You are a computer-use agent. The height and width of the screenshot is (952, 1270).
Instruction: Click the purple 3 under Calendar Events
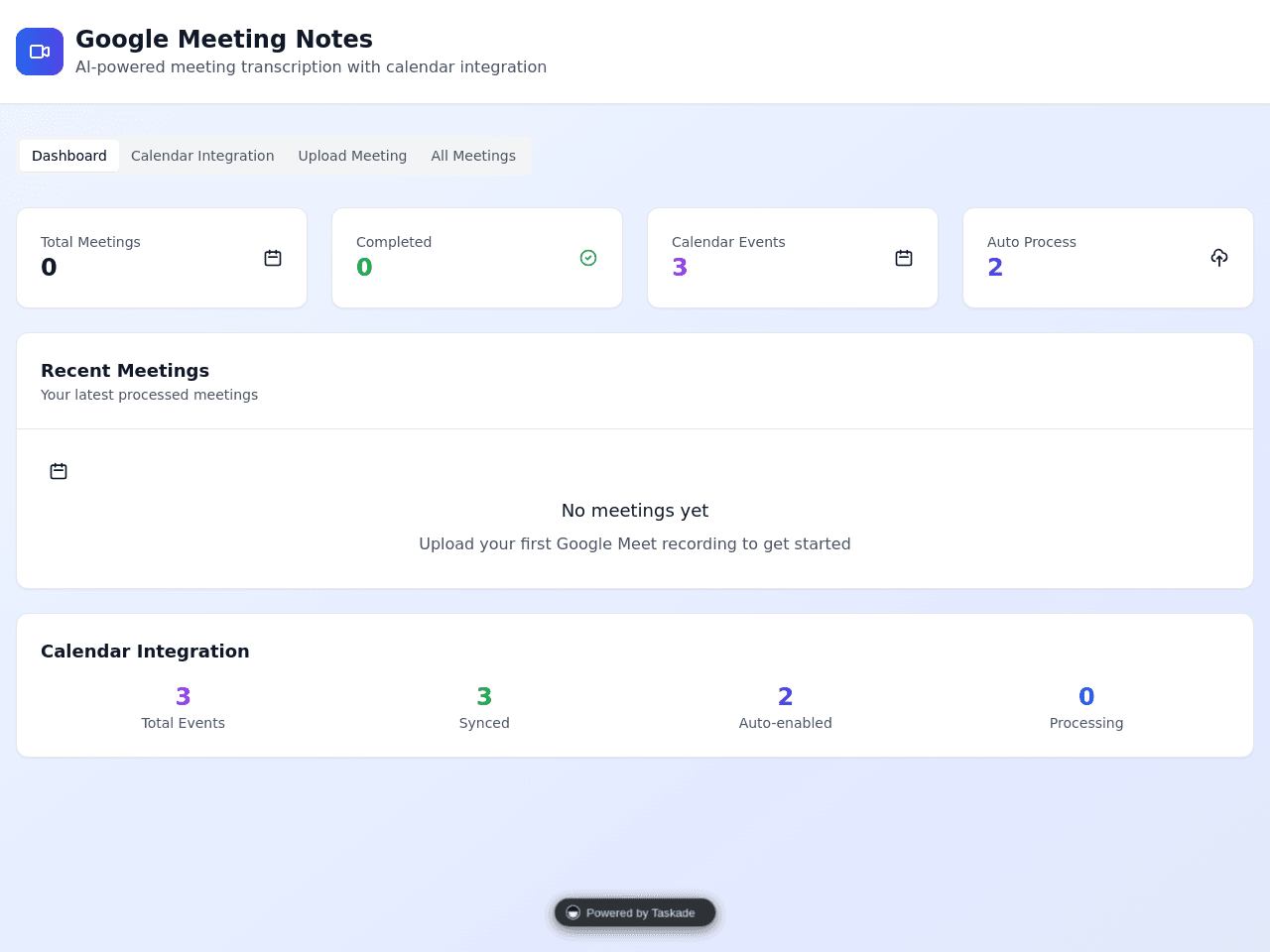(680, 267)
